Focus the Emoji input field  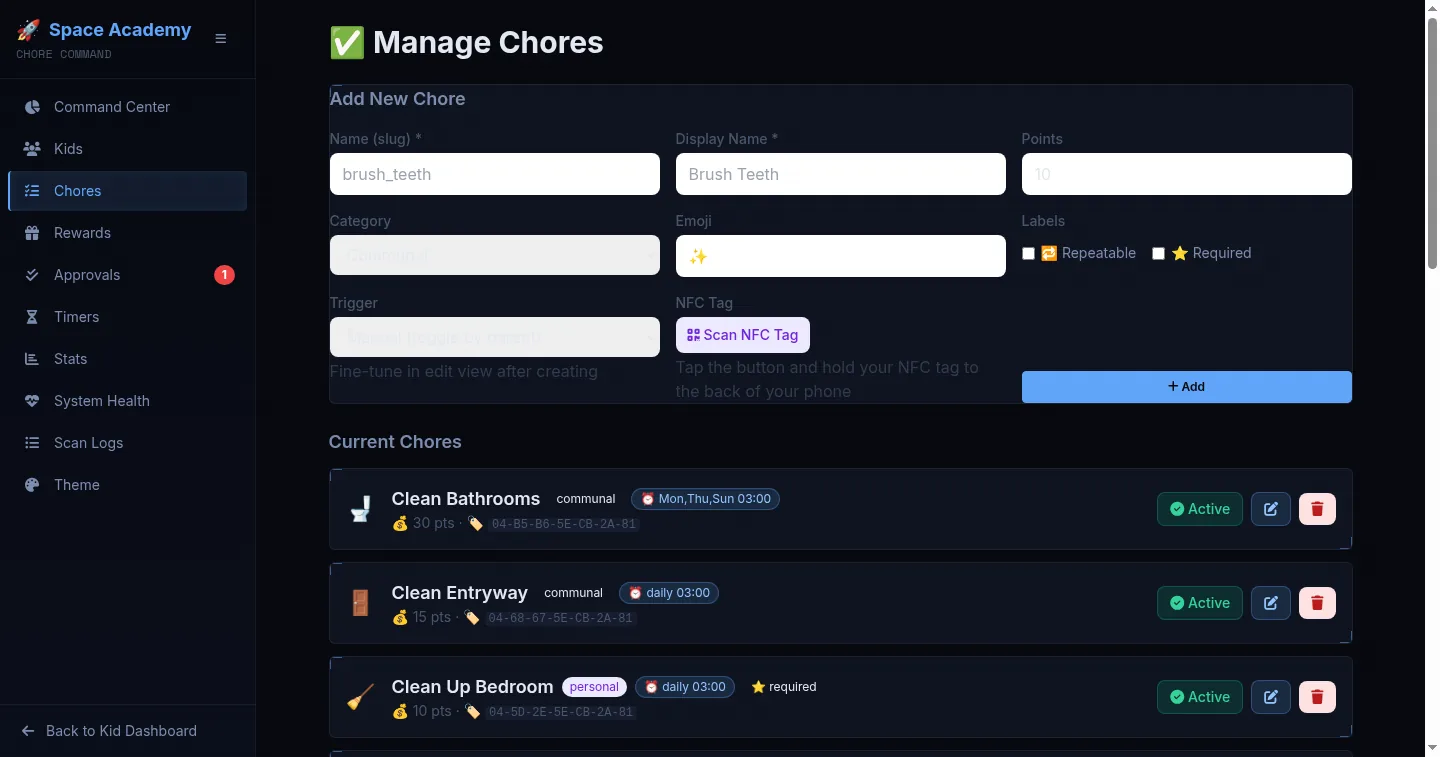coord(841,256)
